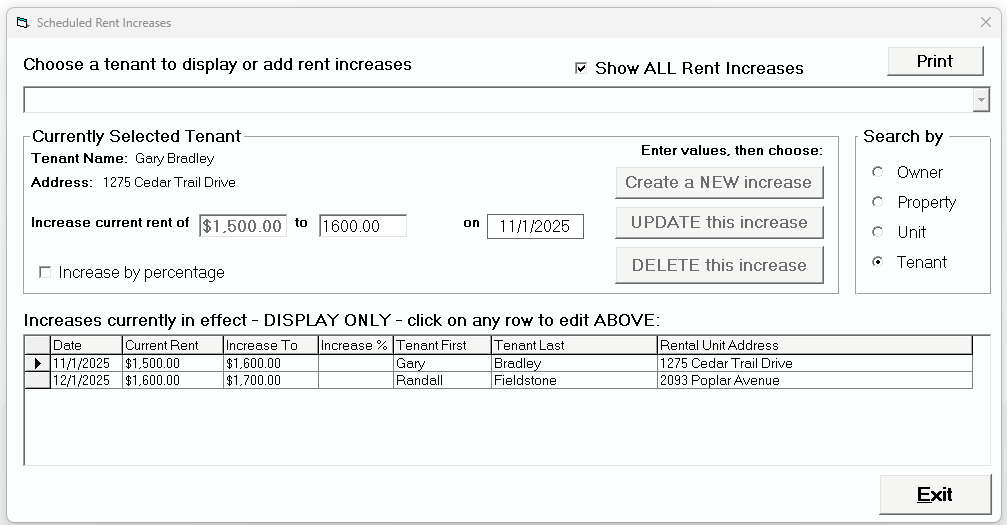Click the app icon in the title bar
This screenshot has width=1007, height=525.
[x=22, y=22]
